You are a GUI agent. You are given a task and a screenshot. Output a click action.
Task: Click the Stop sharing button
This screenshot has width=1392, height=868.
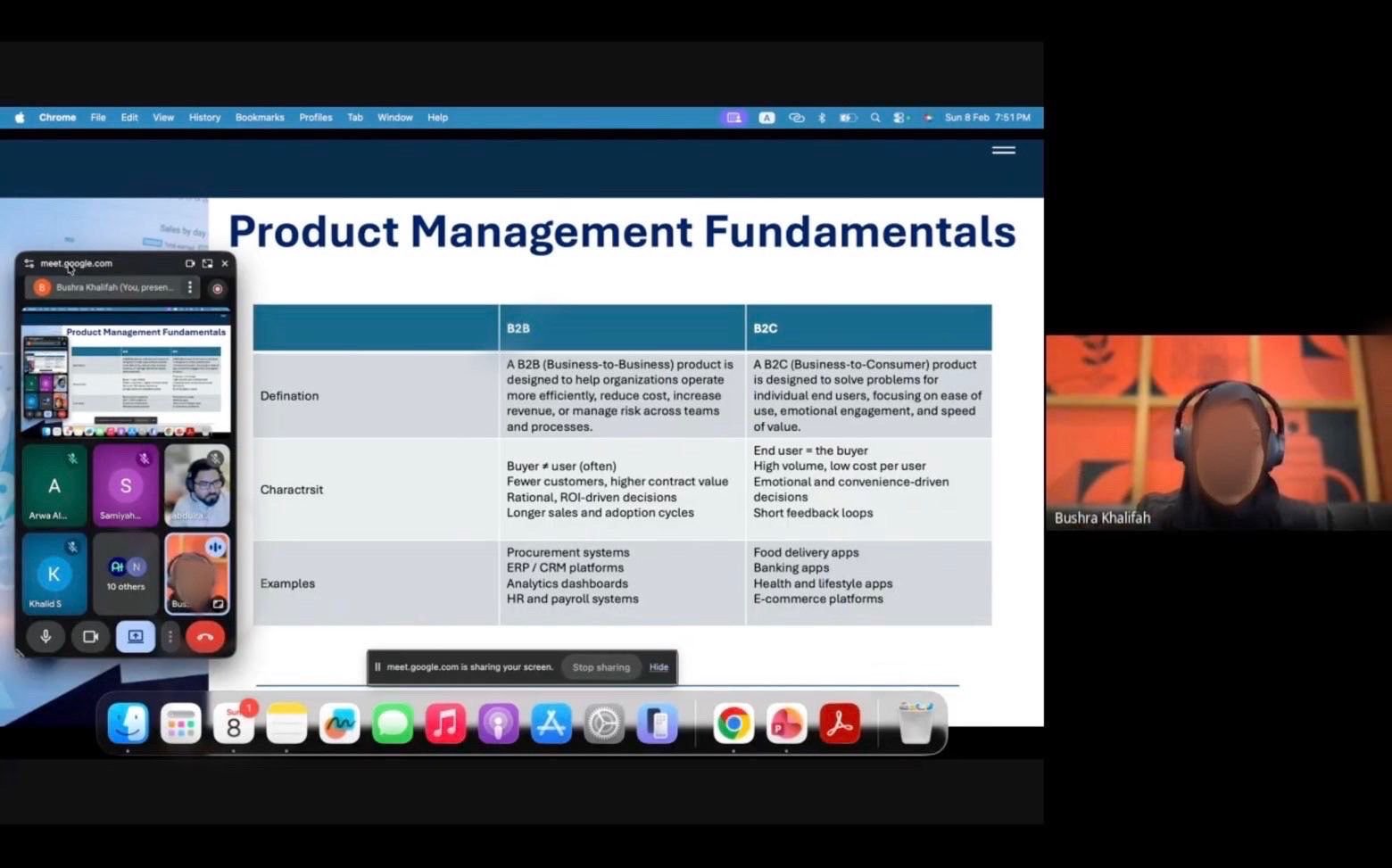pyautogui.click(x=601, y=667)
